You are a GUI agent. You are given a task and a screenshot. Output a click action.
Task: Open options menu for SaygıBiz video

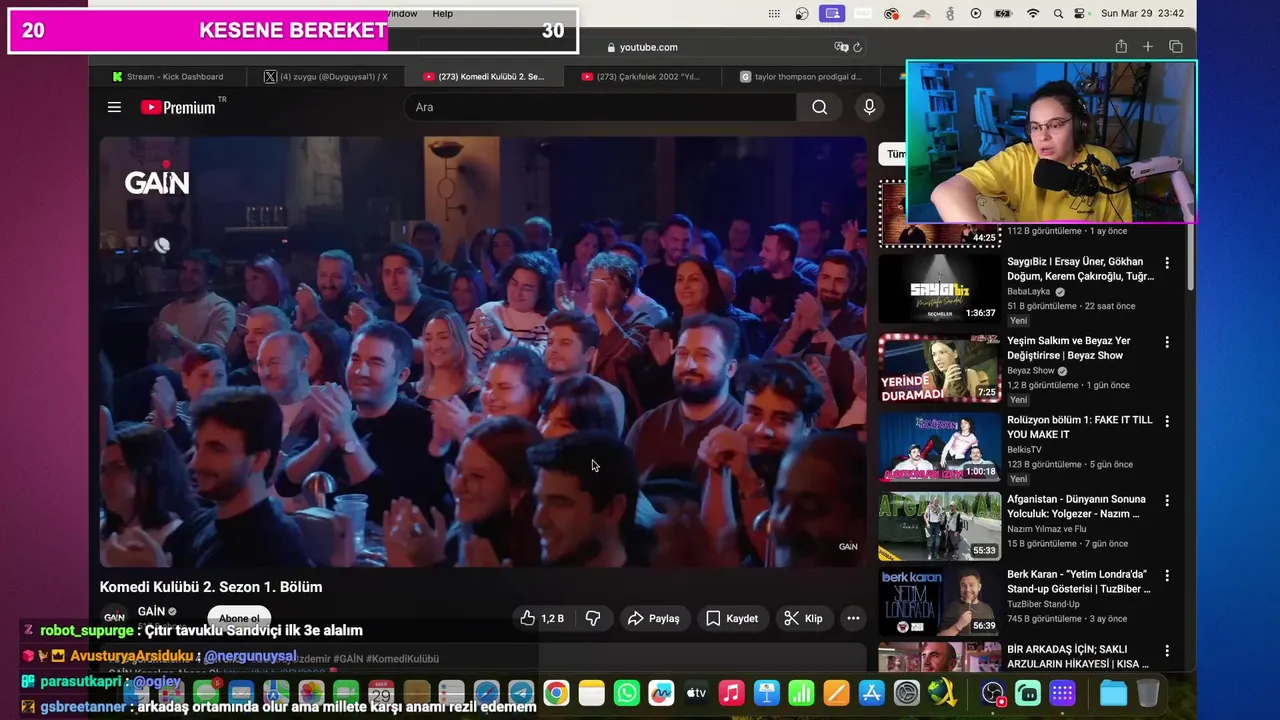1166,263
